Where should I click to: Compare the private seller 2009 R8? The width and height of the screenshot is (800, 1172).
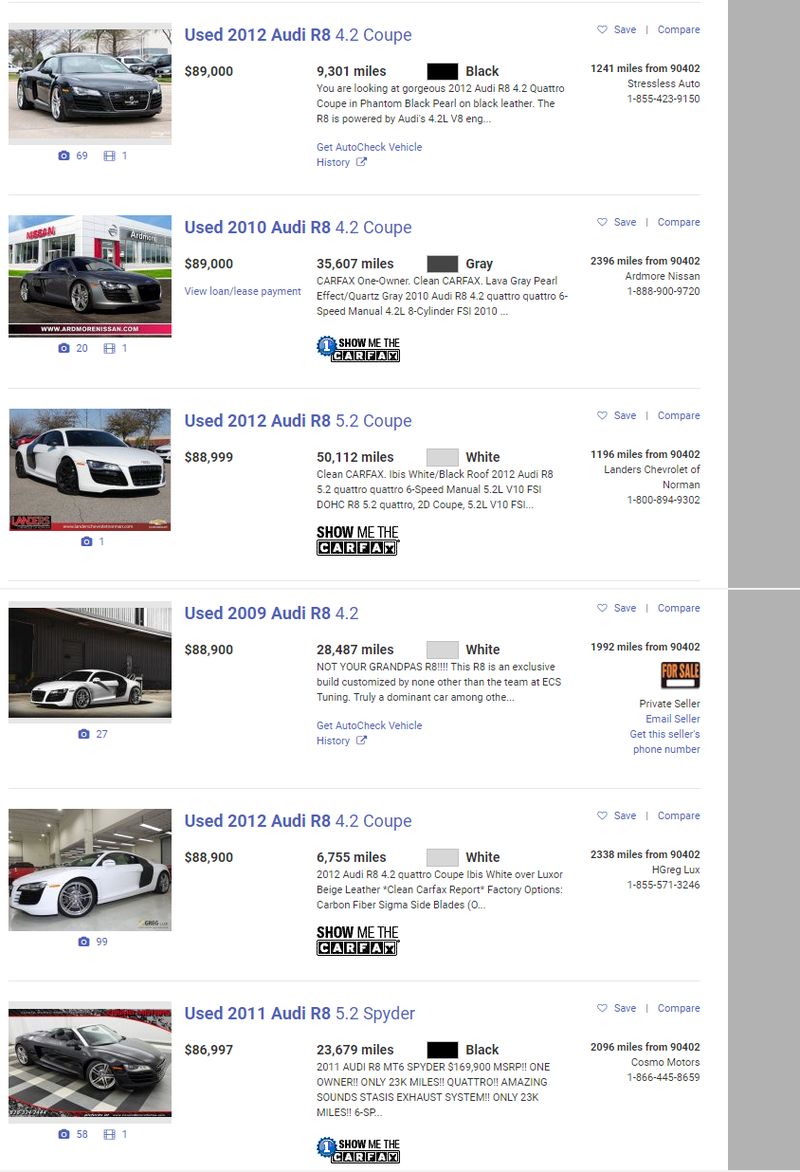679,608
